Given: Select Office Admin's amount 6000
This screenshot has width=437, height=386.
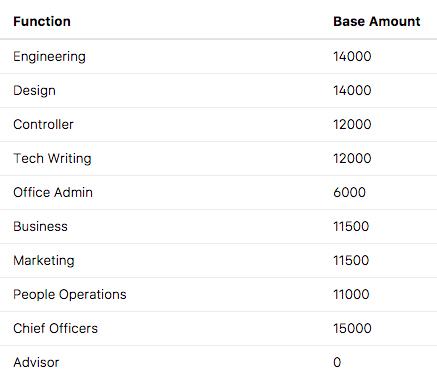Looking at the screenshot, I should (349, 192).
